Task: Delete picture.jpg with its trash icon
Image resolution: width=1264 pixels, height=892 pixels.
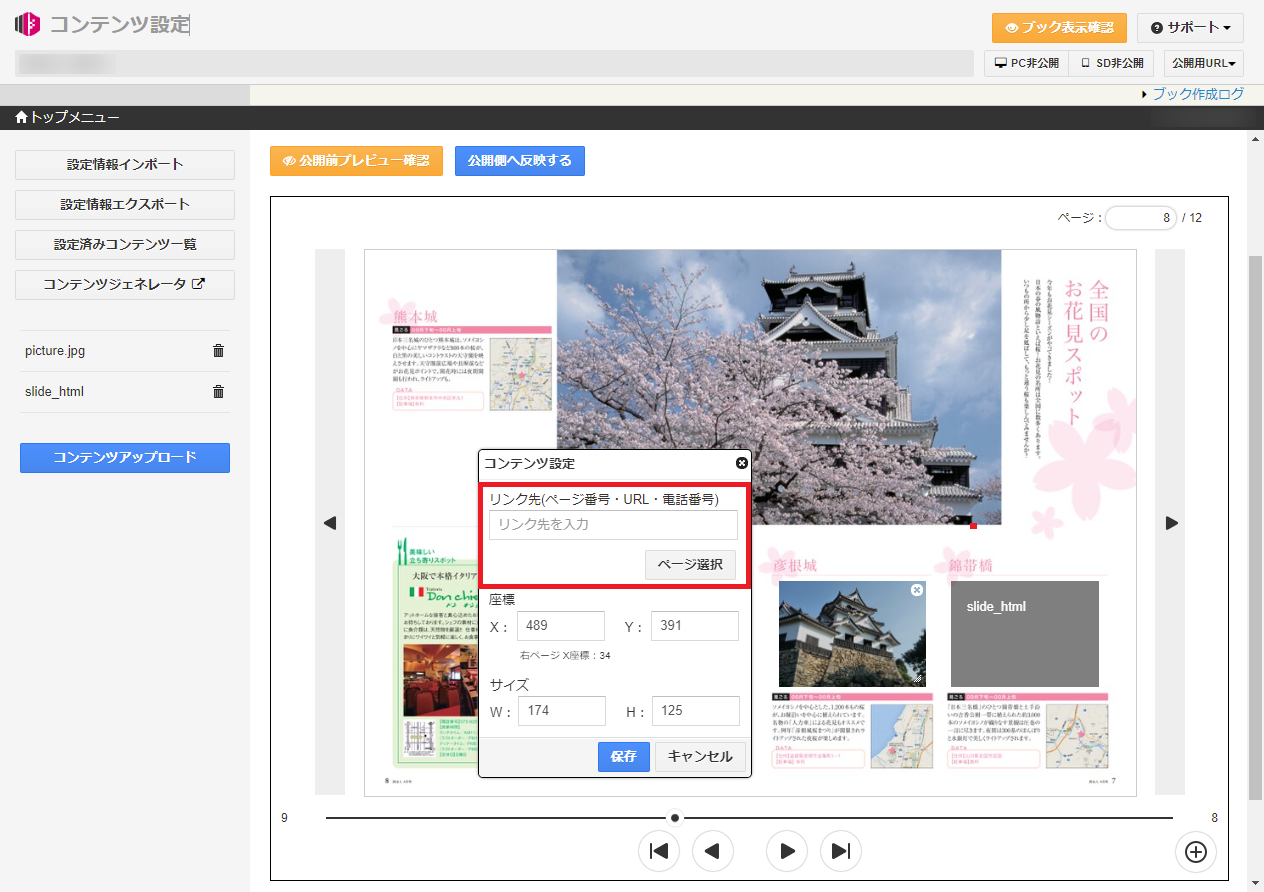Action: pyautogui.click(x=218, y=351)
